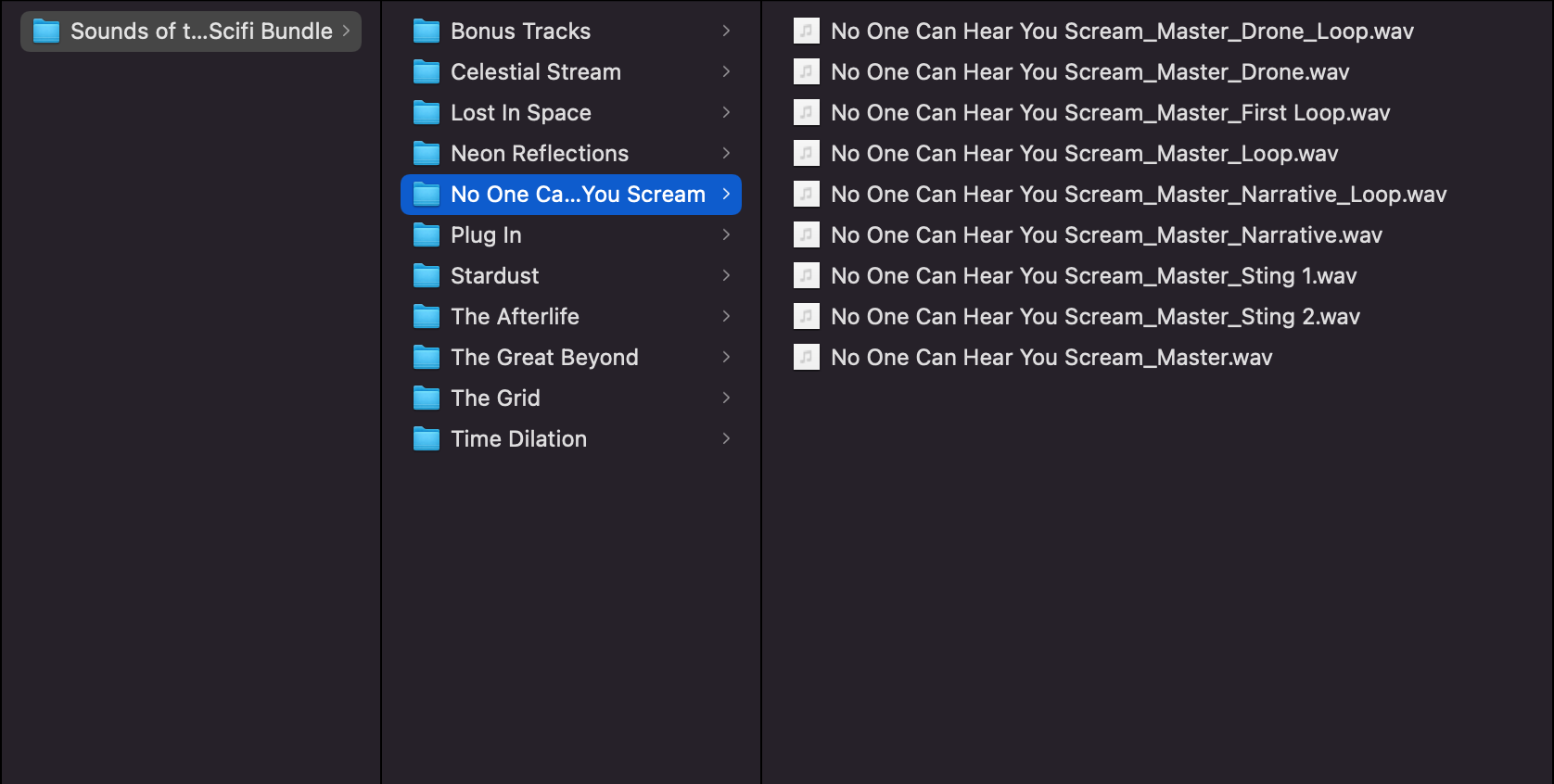The height and width of the screenshot is (784, 1554).
Task: Expand the Lost In Space folder chevron
Action: 726,113
